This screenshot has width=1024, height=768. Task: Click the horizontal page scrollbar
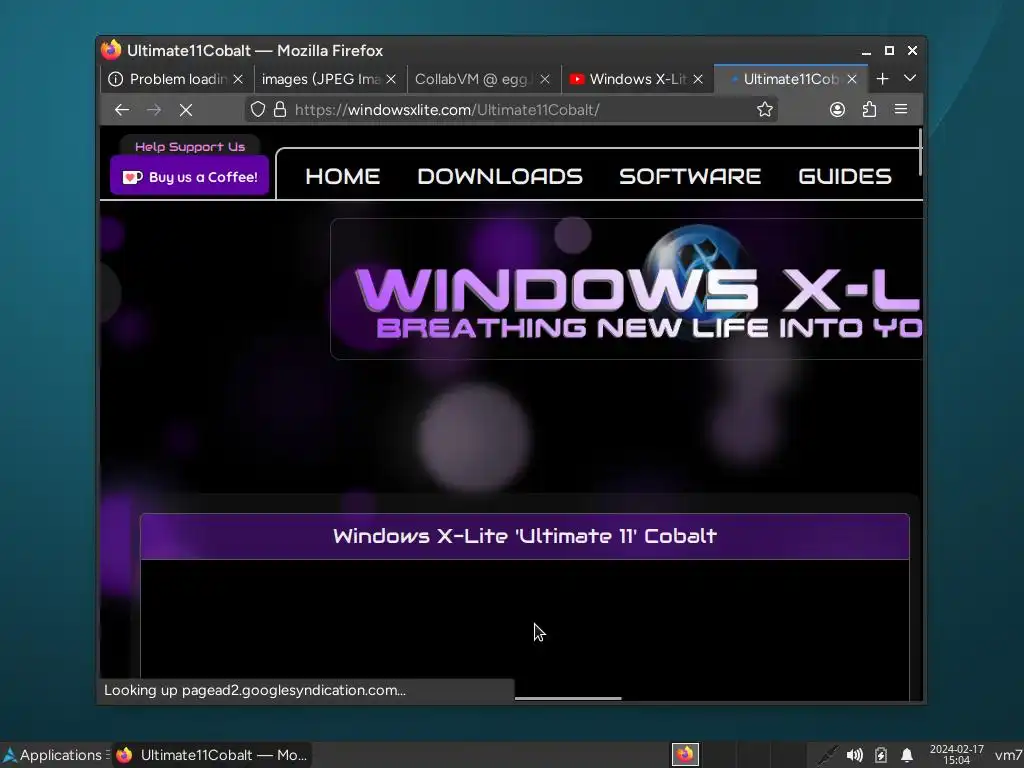tap(568, 698)
